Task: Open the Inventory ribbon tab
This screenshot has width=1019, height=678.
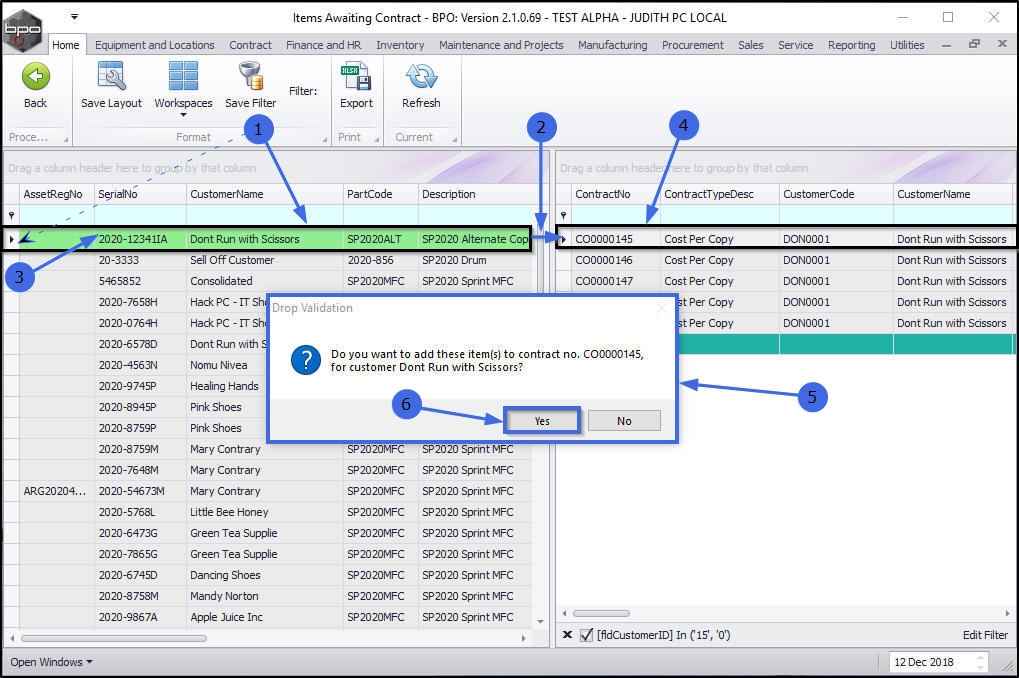Action: point(400,45)
